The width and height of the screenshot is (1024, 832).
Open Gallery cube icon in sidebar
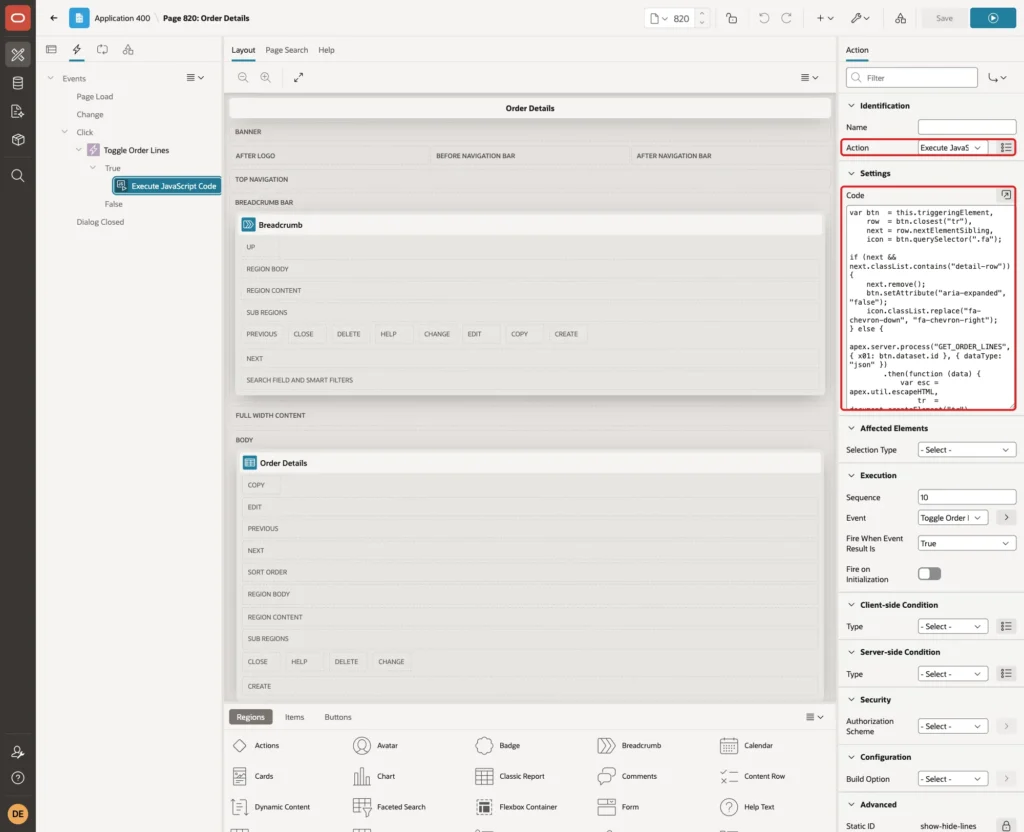click(18, 139)
